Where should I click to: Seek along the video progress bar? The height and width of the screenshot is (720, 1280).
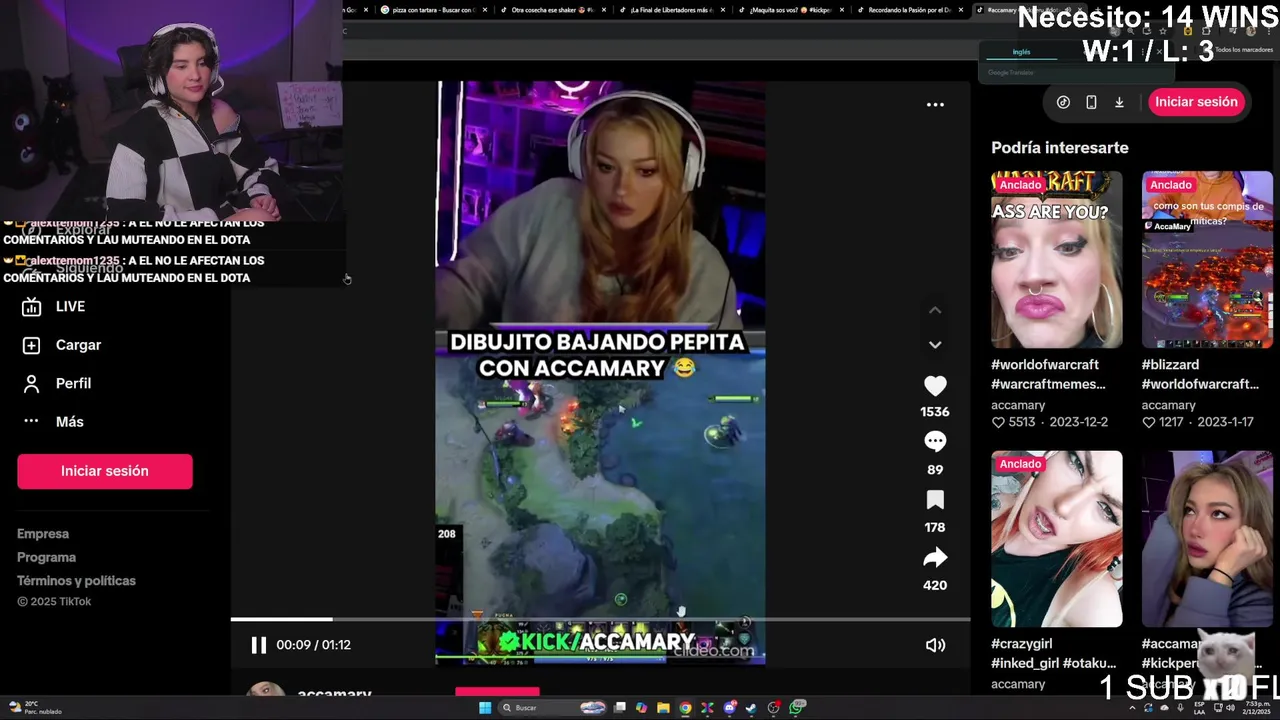(x=600, y=620)
